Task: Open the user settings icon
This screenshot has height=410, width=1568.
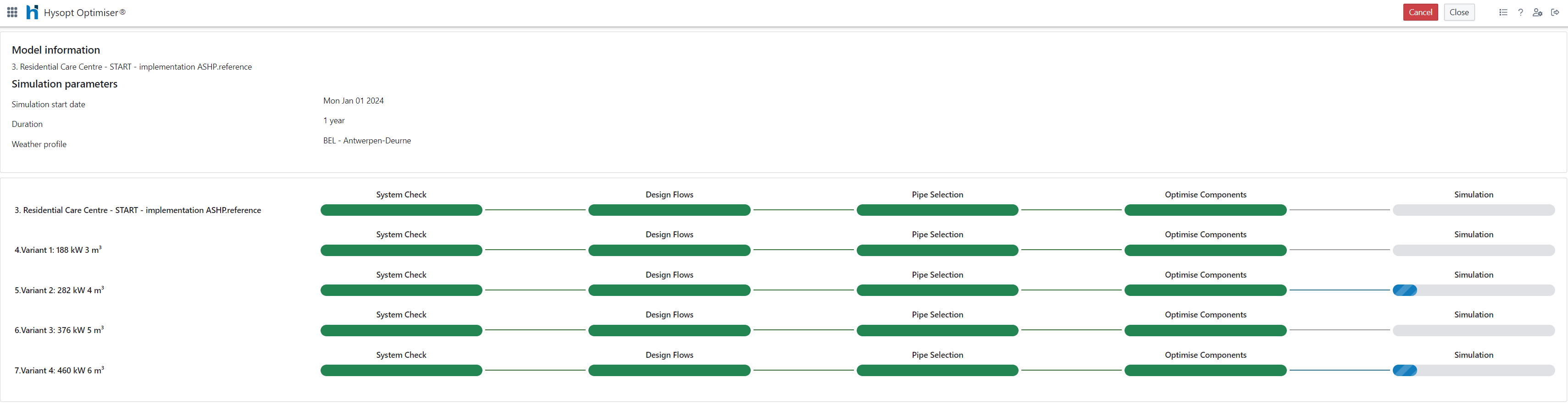Action: pyautogui.click(x=1538, y=12)
